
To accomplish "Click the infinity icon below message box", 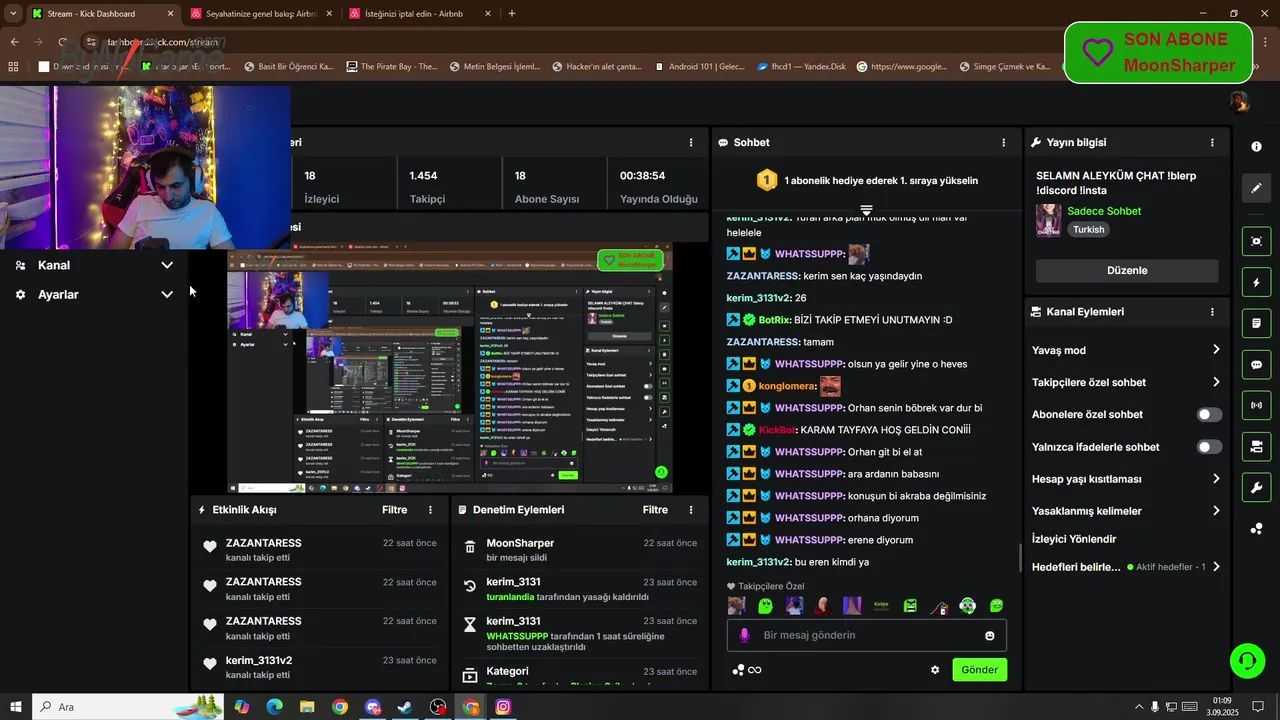I will (x=755, y=670).
